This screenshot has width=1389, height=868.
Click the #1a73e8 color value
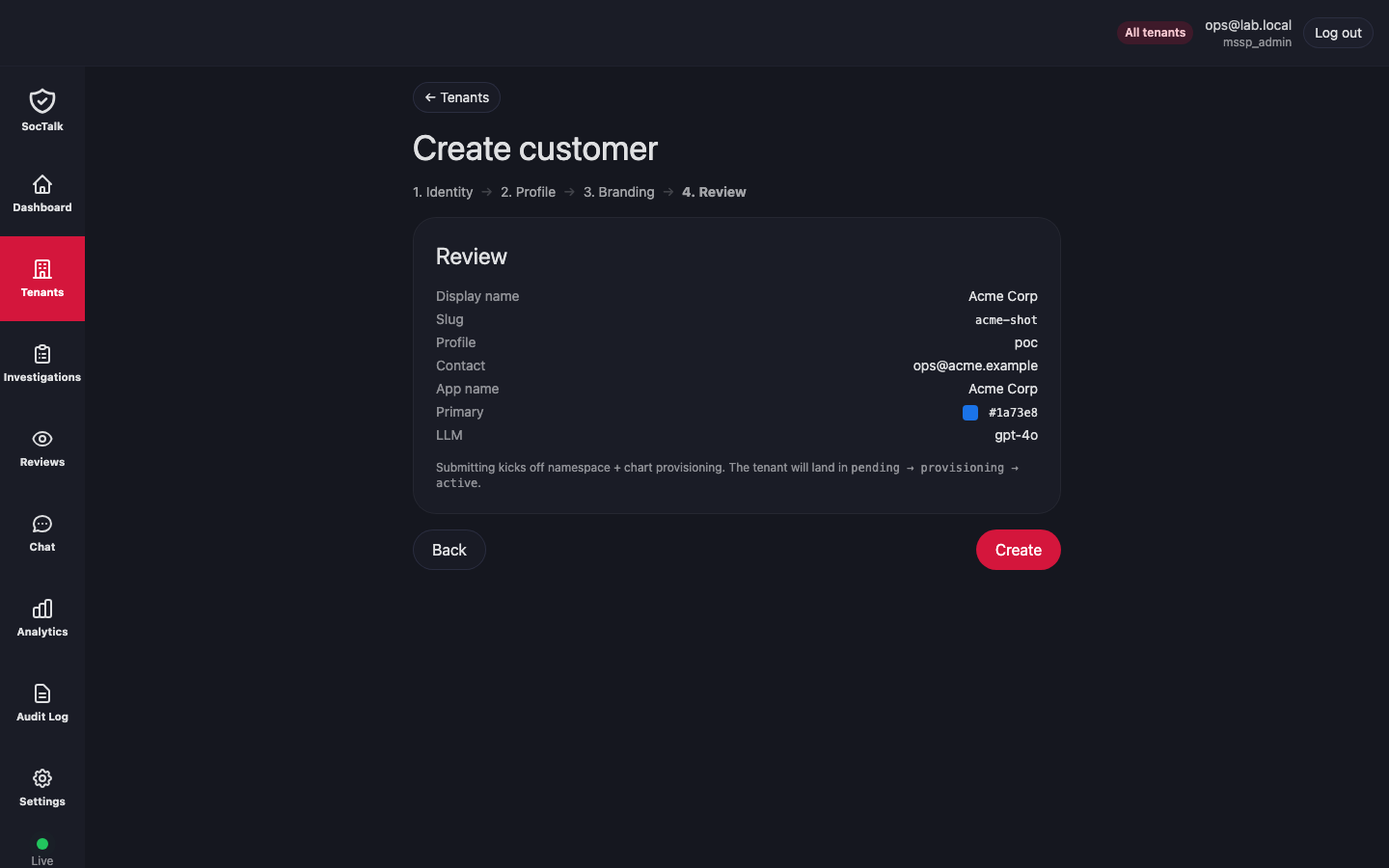1013,413
